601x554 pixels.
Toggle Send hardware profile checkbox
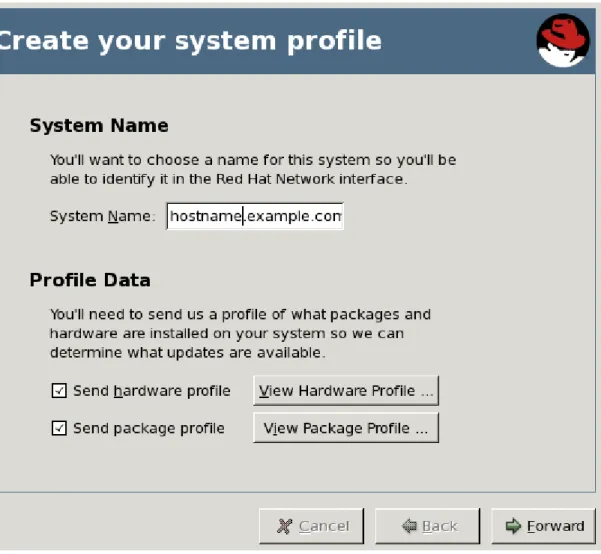(x=59, y=391)
